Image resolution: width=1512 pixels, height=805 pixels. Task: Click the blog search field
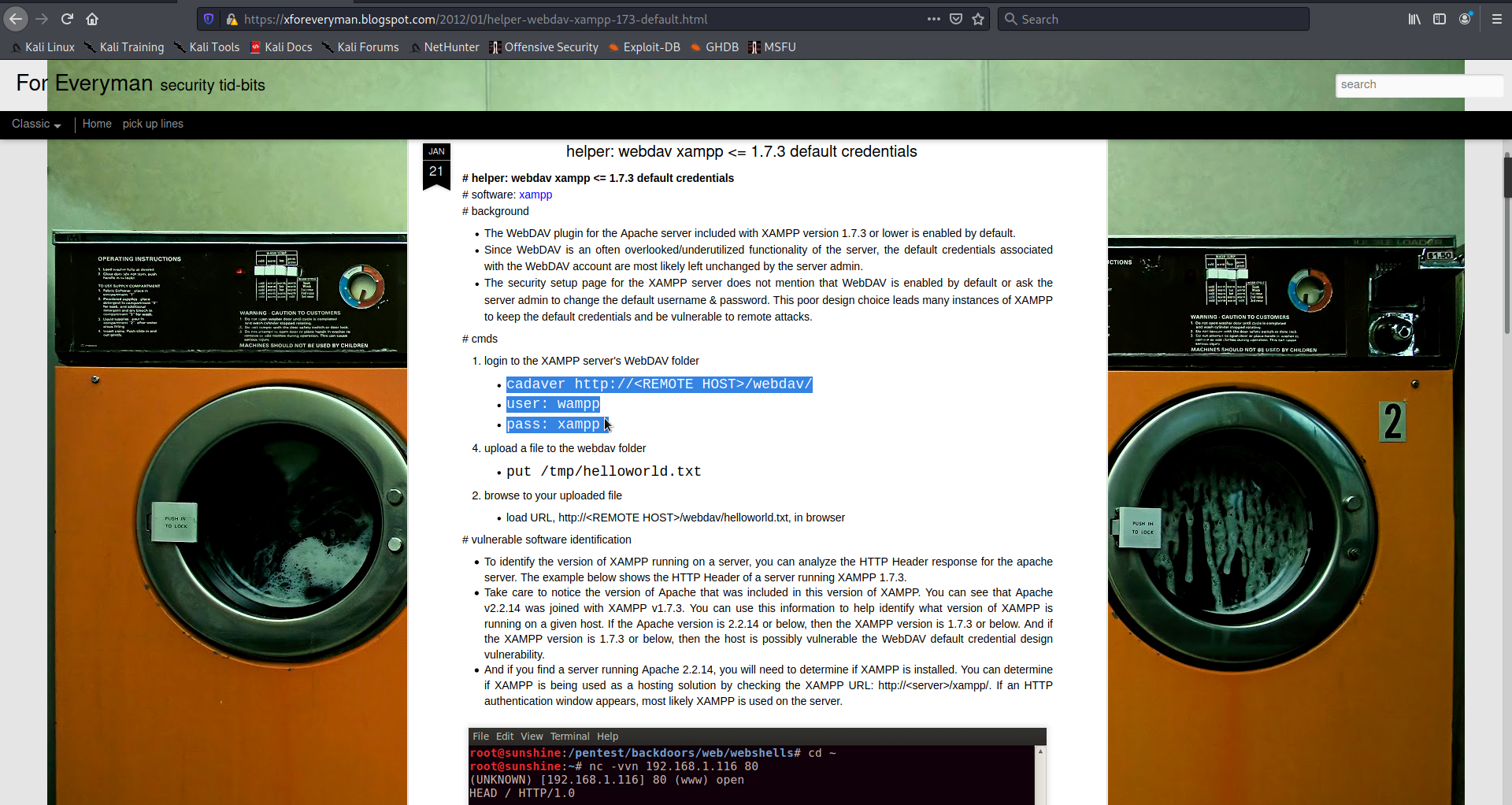click(x=1417, y=85)
